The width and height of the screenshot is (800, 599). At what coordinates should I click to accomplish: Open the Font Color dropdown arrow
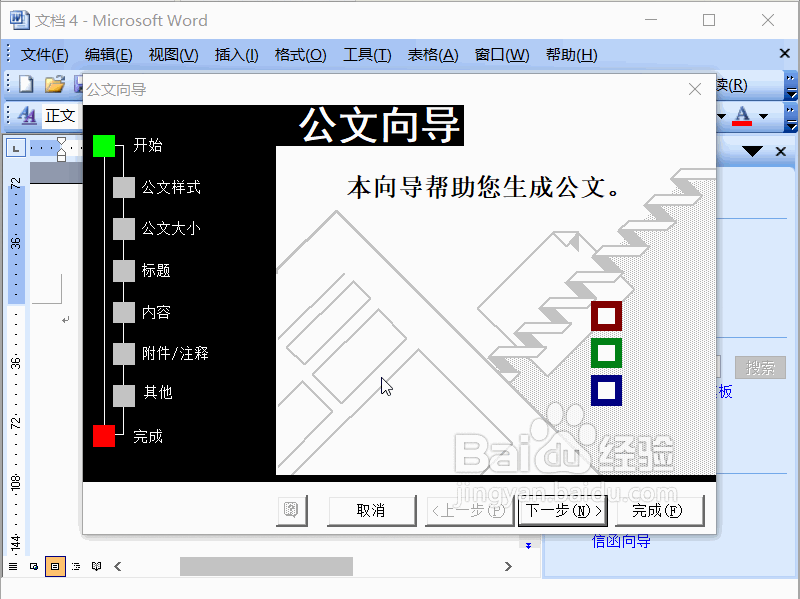point(763,117)
